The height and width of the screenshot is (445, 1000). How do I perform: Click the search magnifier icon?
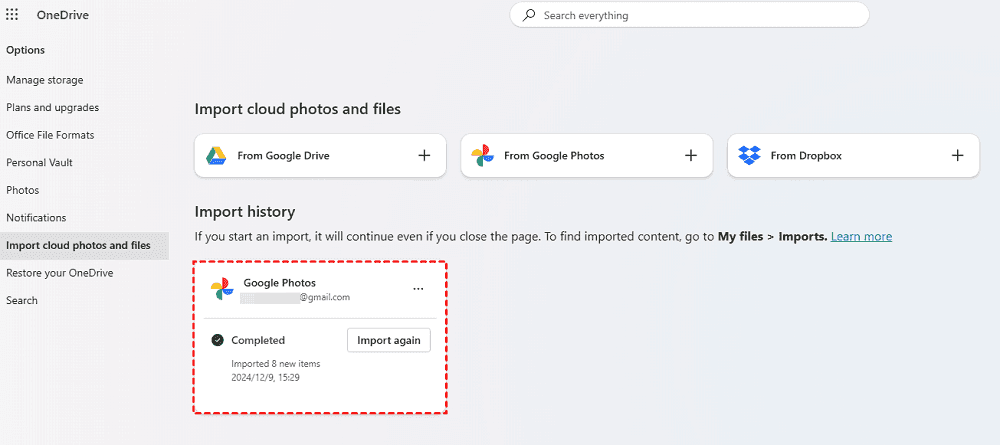point(530,15)
